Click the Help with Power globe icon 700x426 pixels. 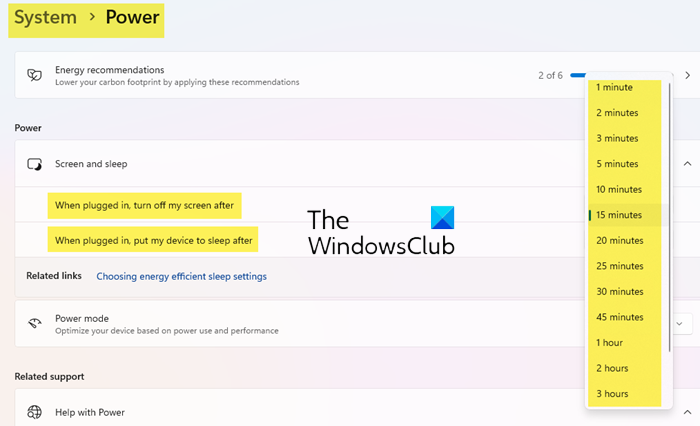(x=34, y=412)
